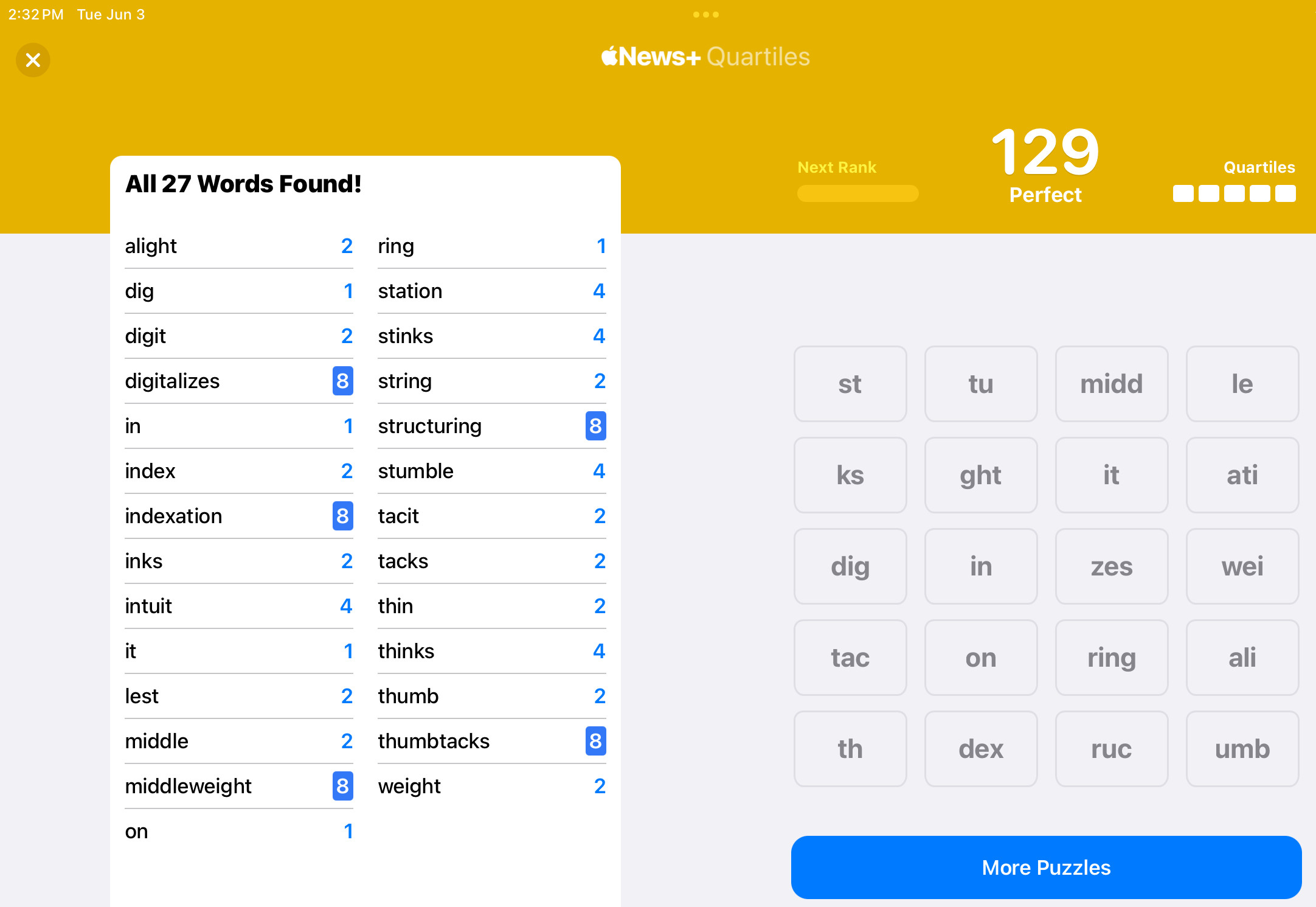Close the Quartiles results screen
1316x907 pixels.
coord(33,60)
